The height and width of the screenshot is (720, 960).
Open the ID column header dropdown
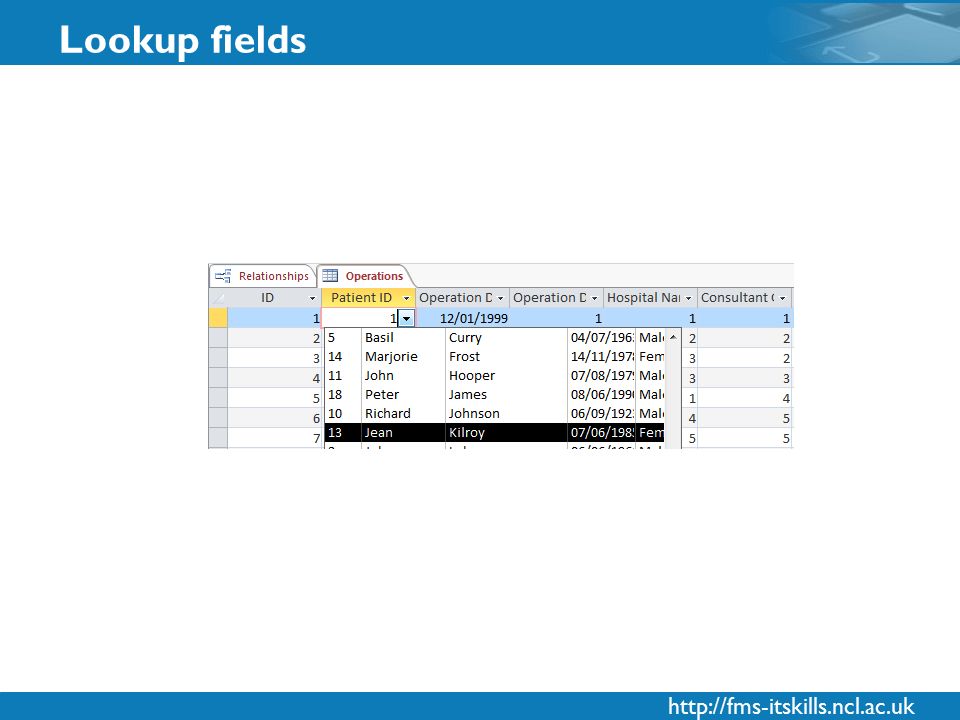coord(312,298)
